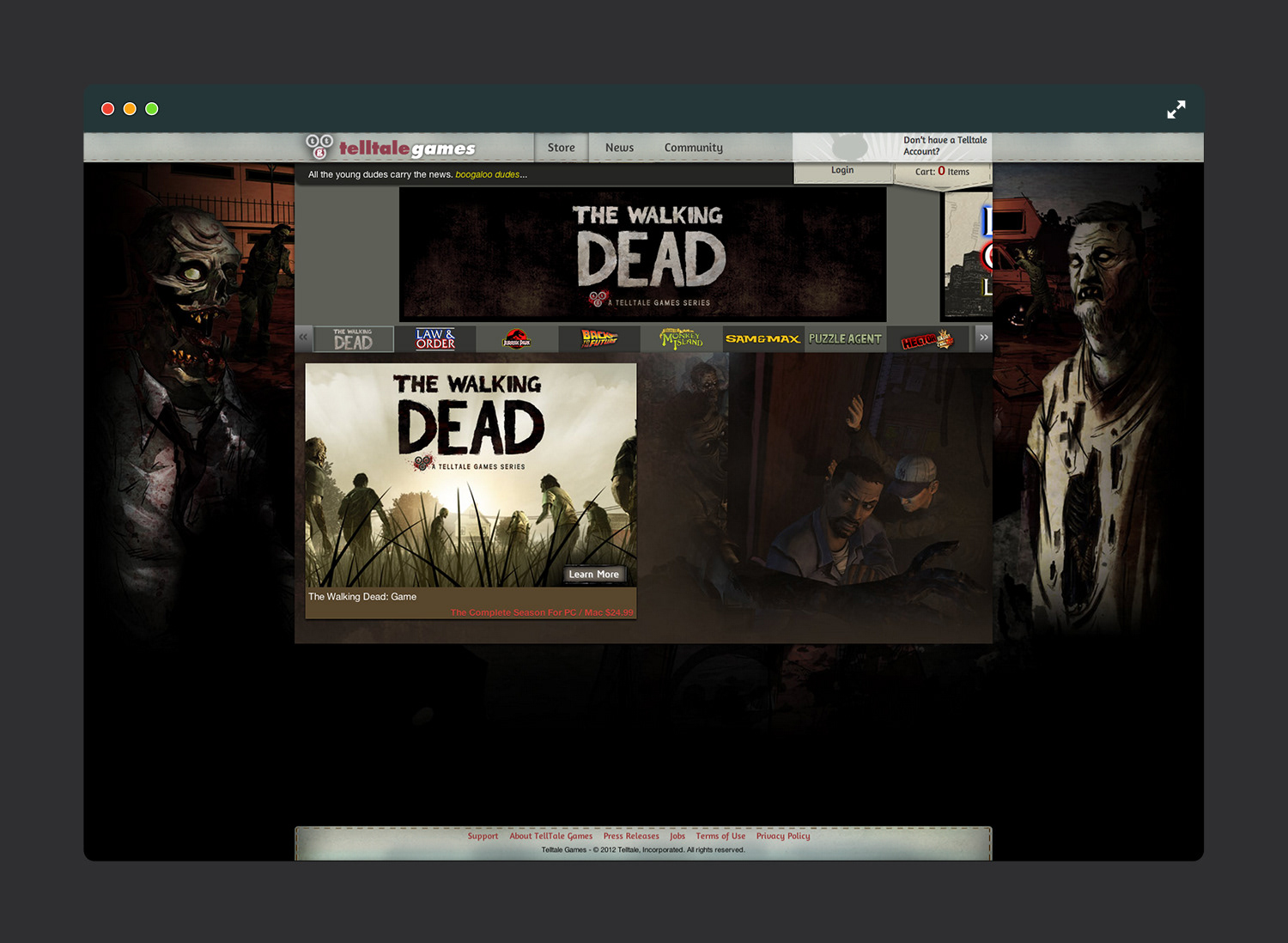Select The Walking Dead carousel logo
Viewport: 1288px width, 943px height.
(353, 339)
